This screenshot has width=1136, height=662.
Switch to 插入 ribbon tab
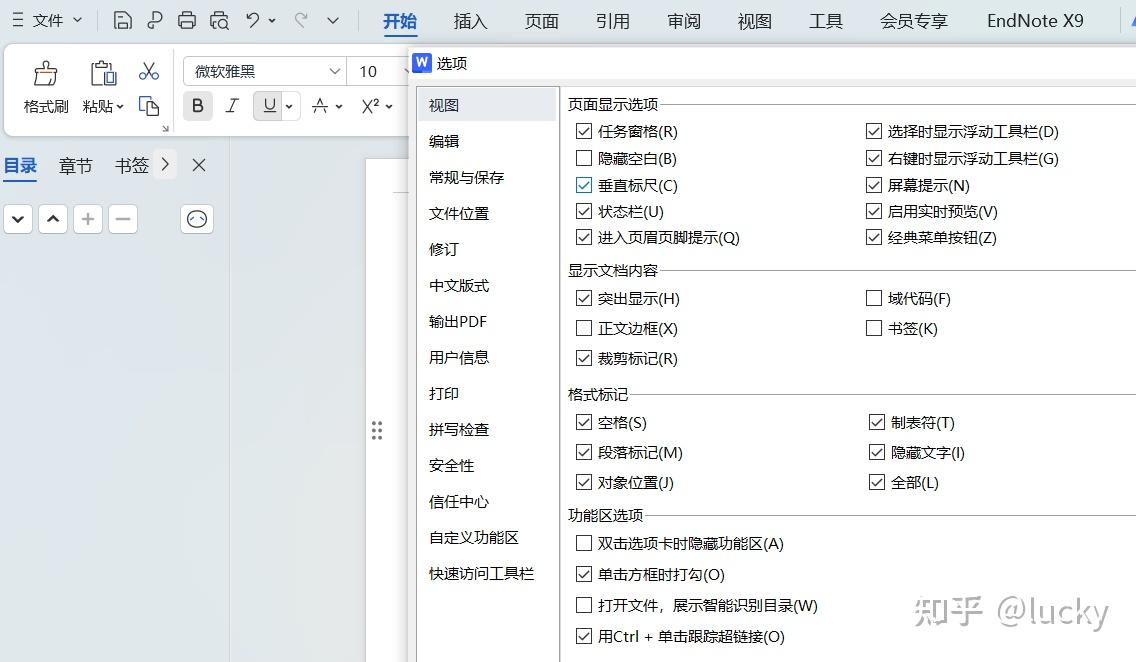point(470,21)
